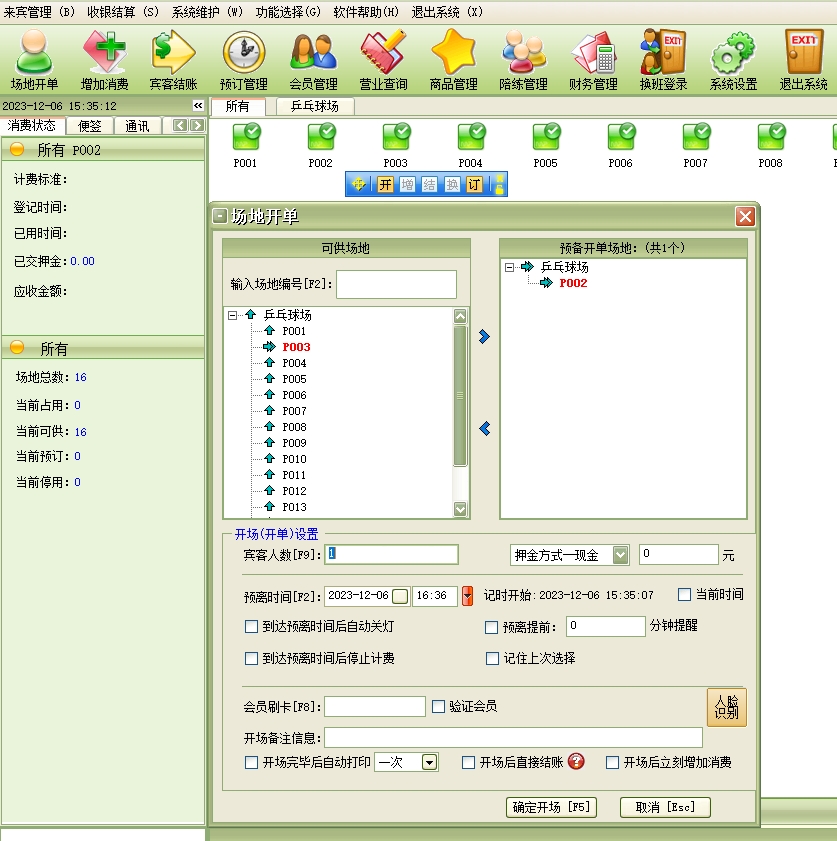This screenshot has width=837, height=841.
Task: Check 到达预离时间后自动关灯 option
Action: 252,628
